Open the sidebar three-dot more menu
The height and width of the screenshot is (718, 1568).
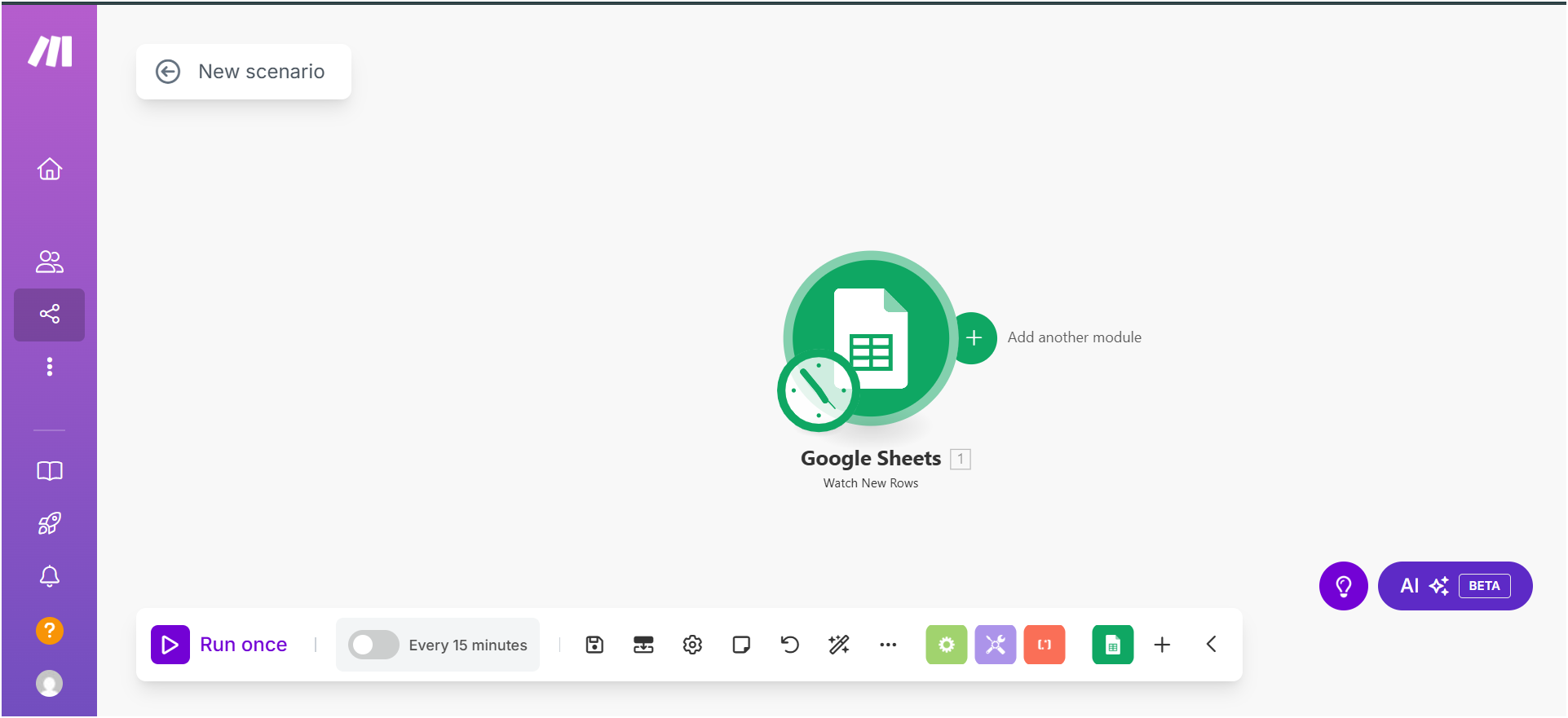click(x=50, y=367)
